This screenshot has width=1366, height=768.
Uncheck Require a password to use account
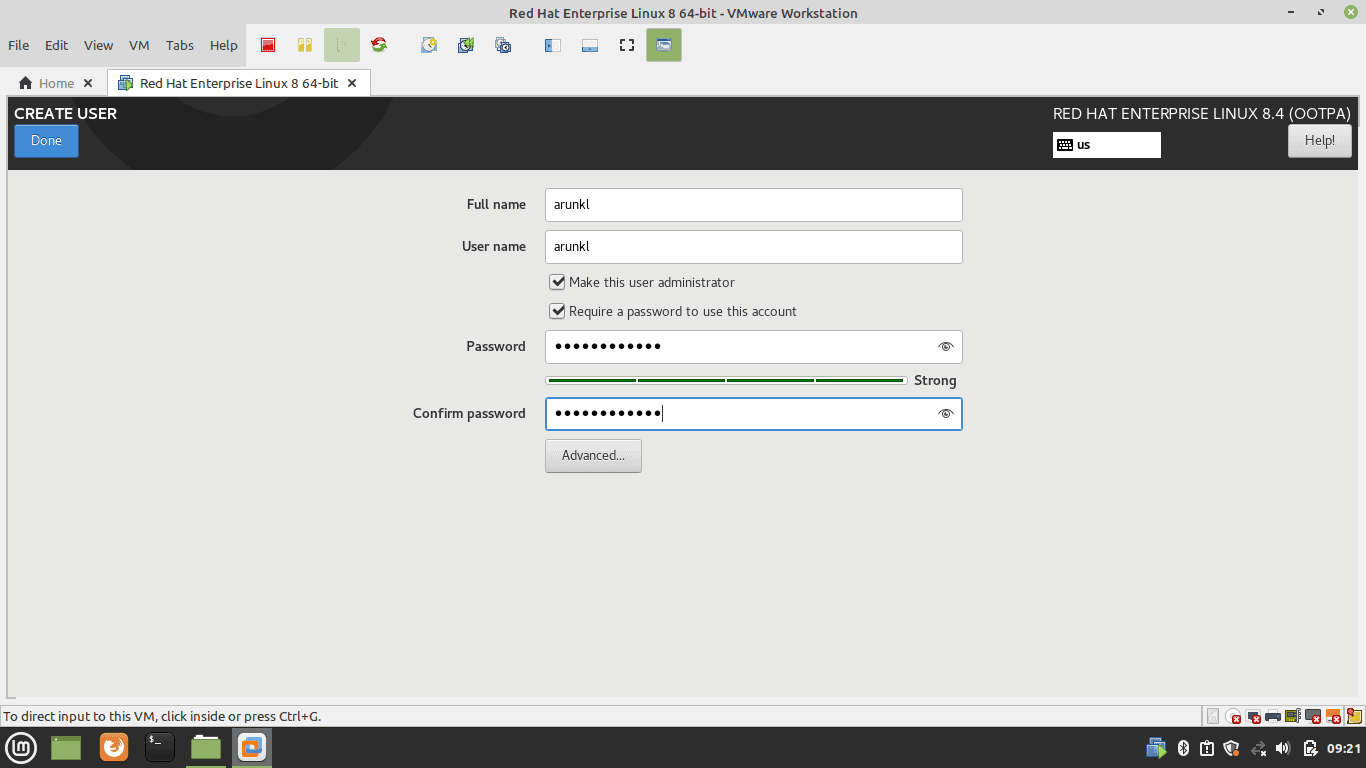557,312
